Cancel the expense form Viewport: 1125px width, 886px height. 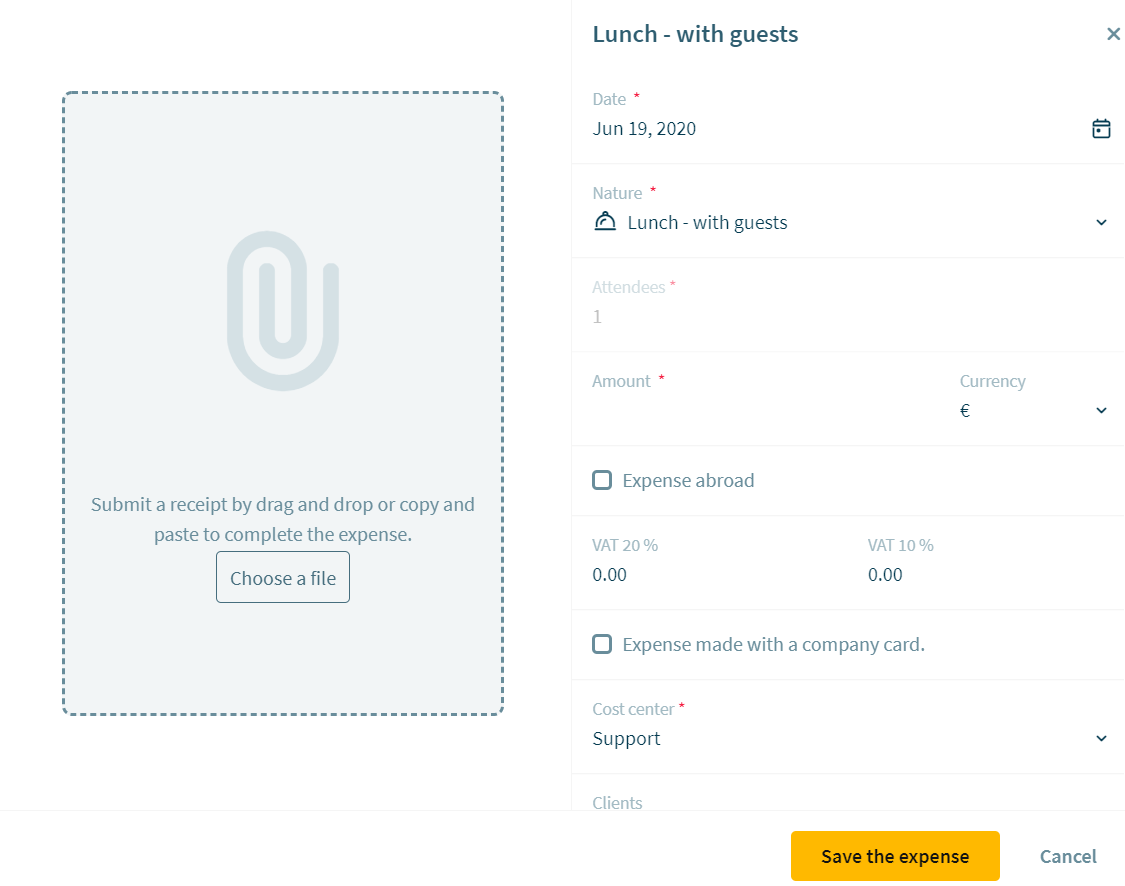click(x=1068, y=856)
